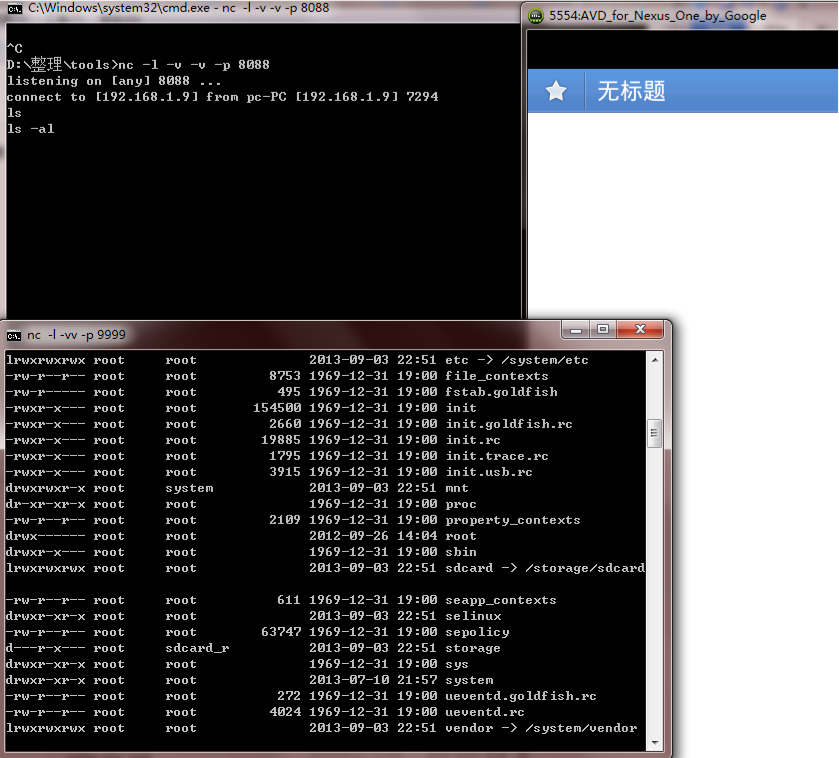839x758 pixels.
Task: Click the 无标题 title in the emulator
Action: (x=631, y=91)
